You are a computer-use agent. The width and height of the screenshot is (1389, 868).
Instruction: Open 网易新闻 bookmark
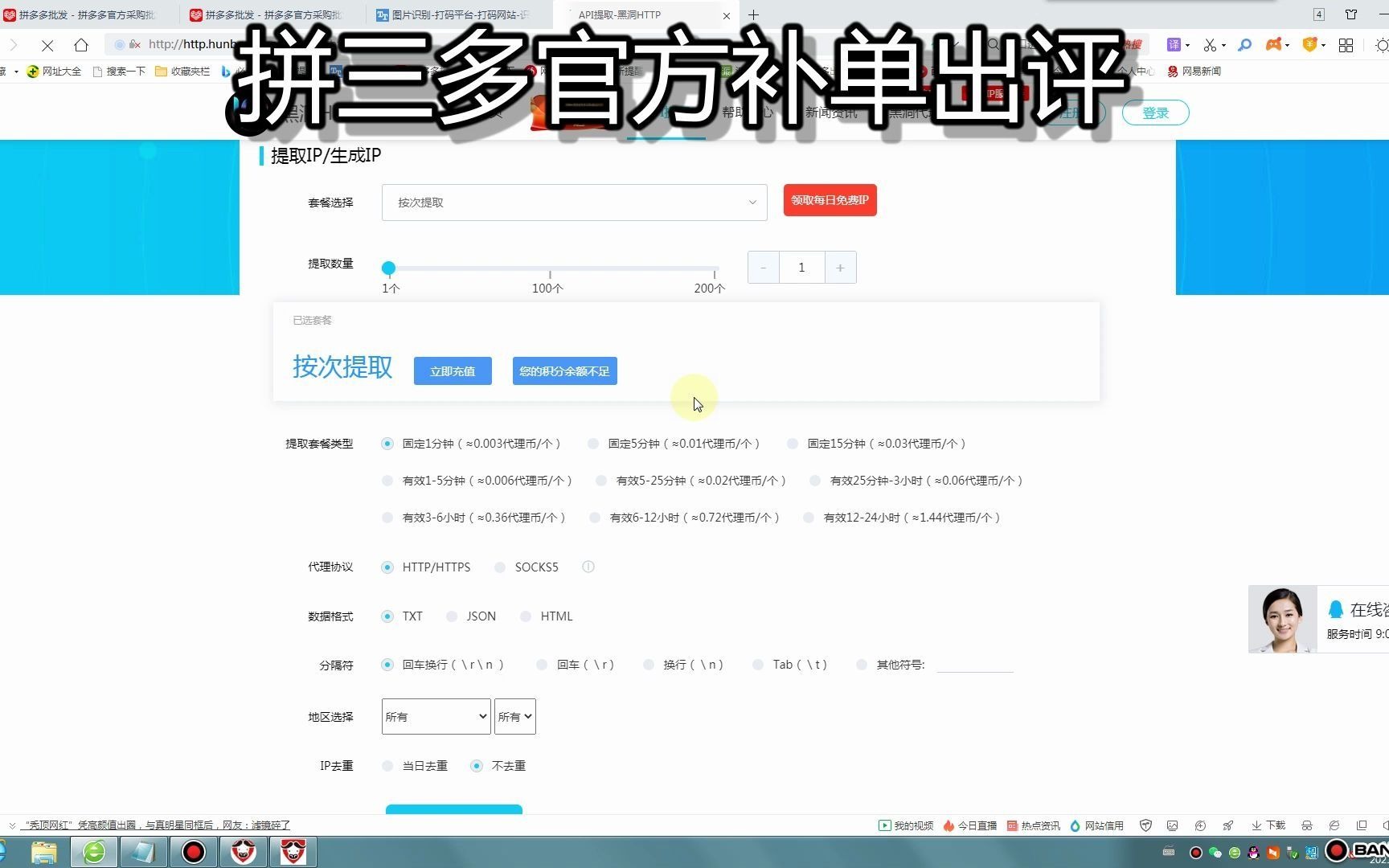coord(1194,72)
